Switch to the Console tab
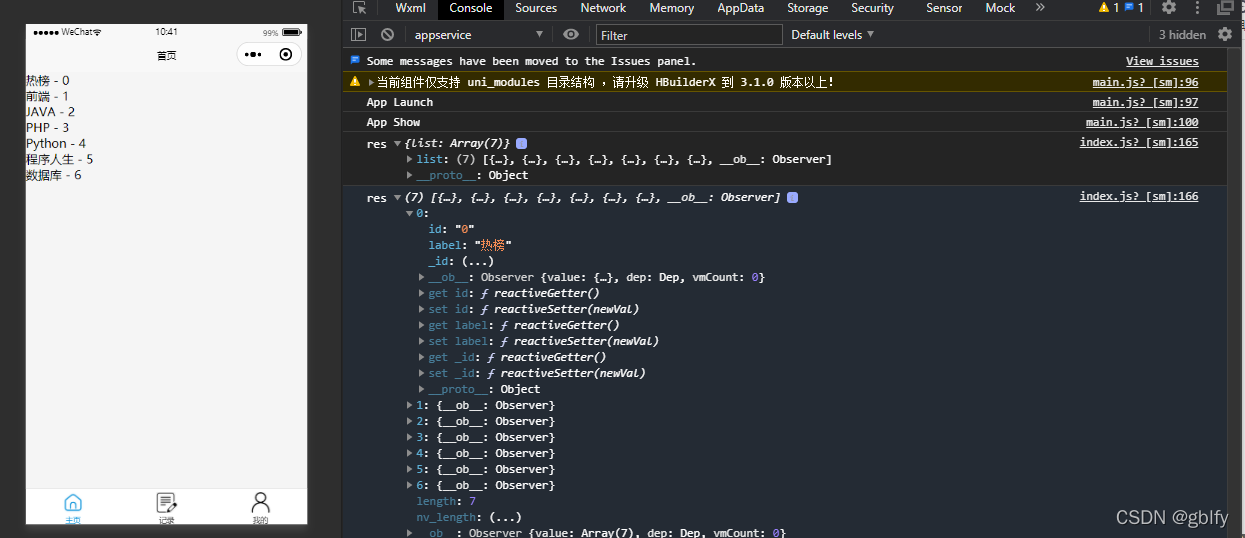 pyautogui.click(x=470, y=8)
